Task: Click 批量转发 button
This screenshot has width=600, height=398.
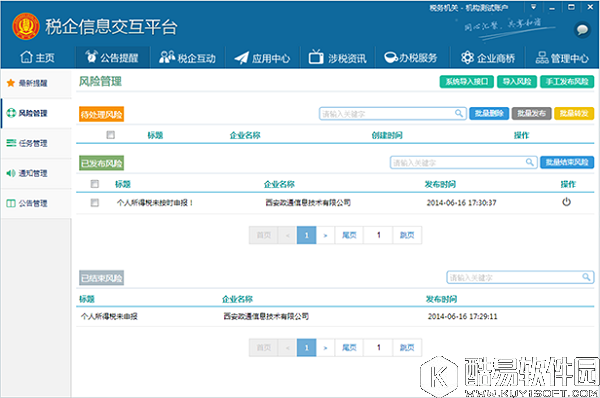Action: point(574,113)
